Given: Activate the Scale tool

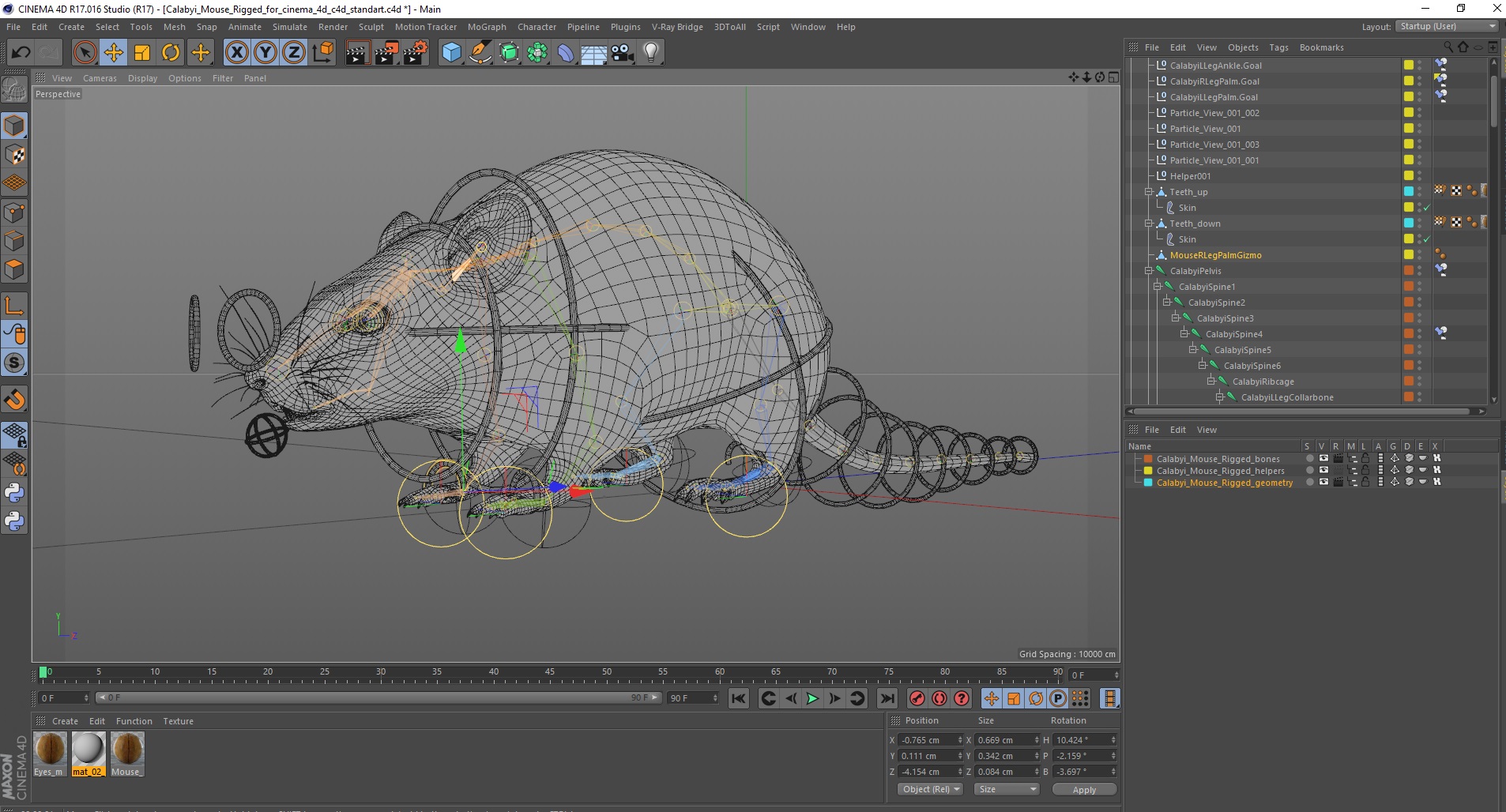Looking at the screenshot, I should point(142,53).
